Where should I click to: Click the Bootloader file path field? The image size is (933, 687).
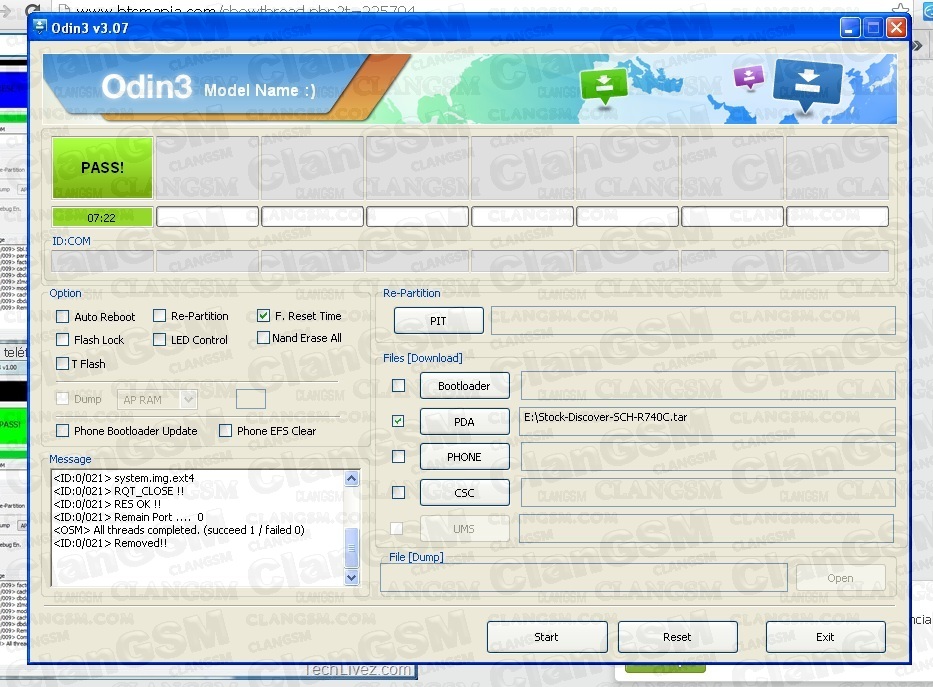coord(708,385)
